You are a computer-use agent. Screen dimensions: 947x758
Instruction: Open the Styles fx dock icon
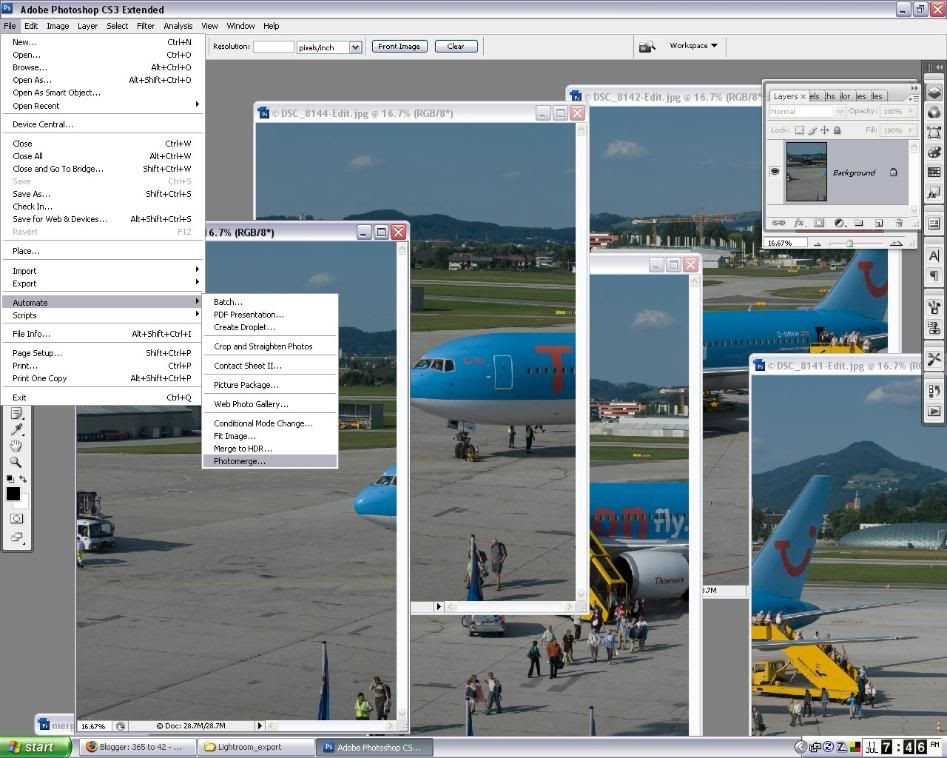pos(934,193)
